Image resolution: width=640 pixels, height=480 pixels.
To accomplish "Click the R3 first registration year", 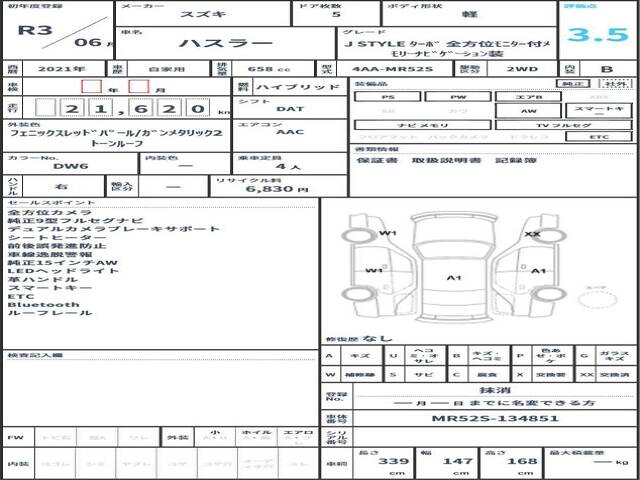I will 38,30.
